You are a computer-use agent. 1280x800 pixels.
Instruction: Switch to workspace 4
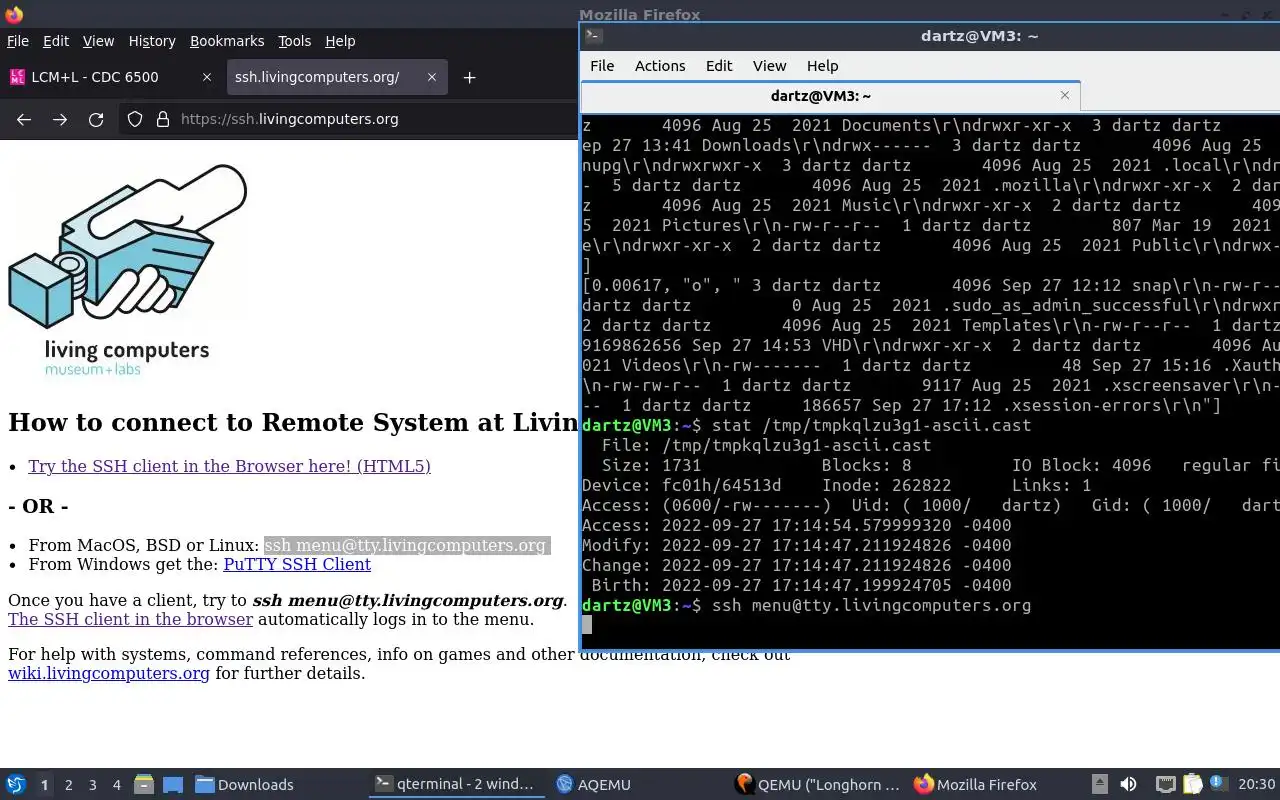coord(116,785)
